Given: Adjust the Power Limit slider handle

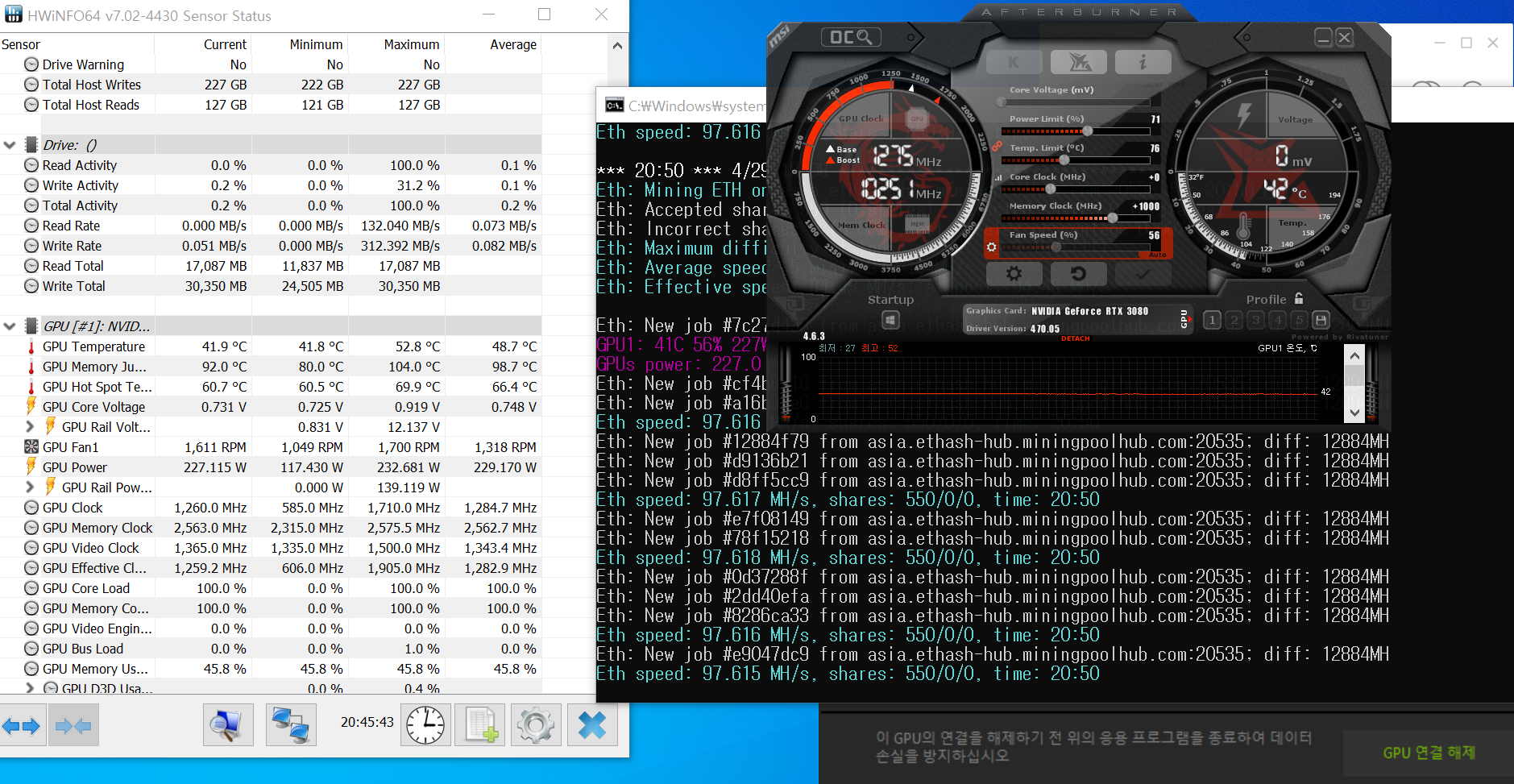Looking at the screenshot, I should pyautogui.click(x=1088, y=131).
